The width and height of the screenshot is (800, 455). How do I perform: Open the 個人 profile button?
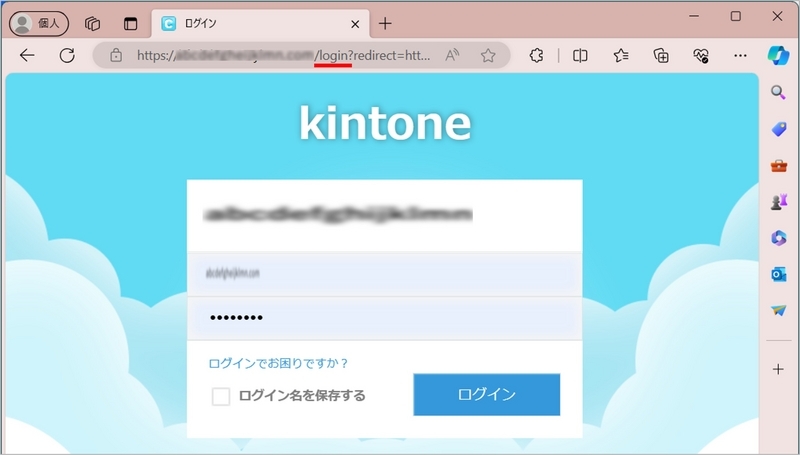39,23
